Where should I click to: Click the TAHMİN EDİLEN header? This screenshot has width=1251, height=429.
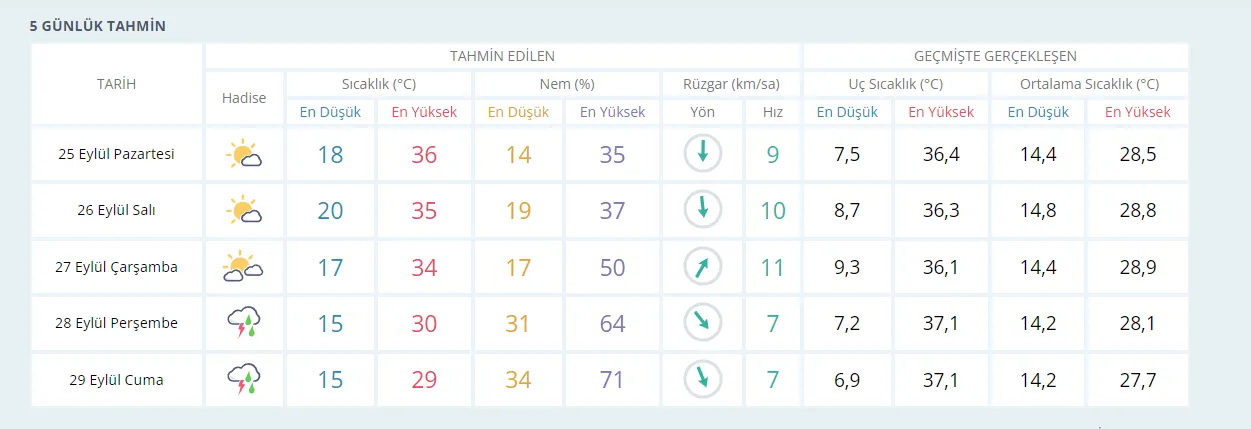(502, 56)
